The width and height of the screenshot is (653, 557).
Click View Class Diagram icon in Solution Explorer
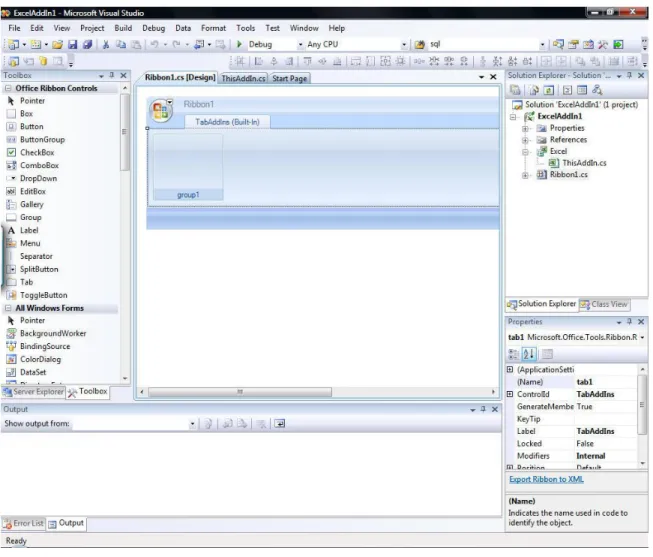point(597,90)
